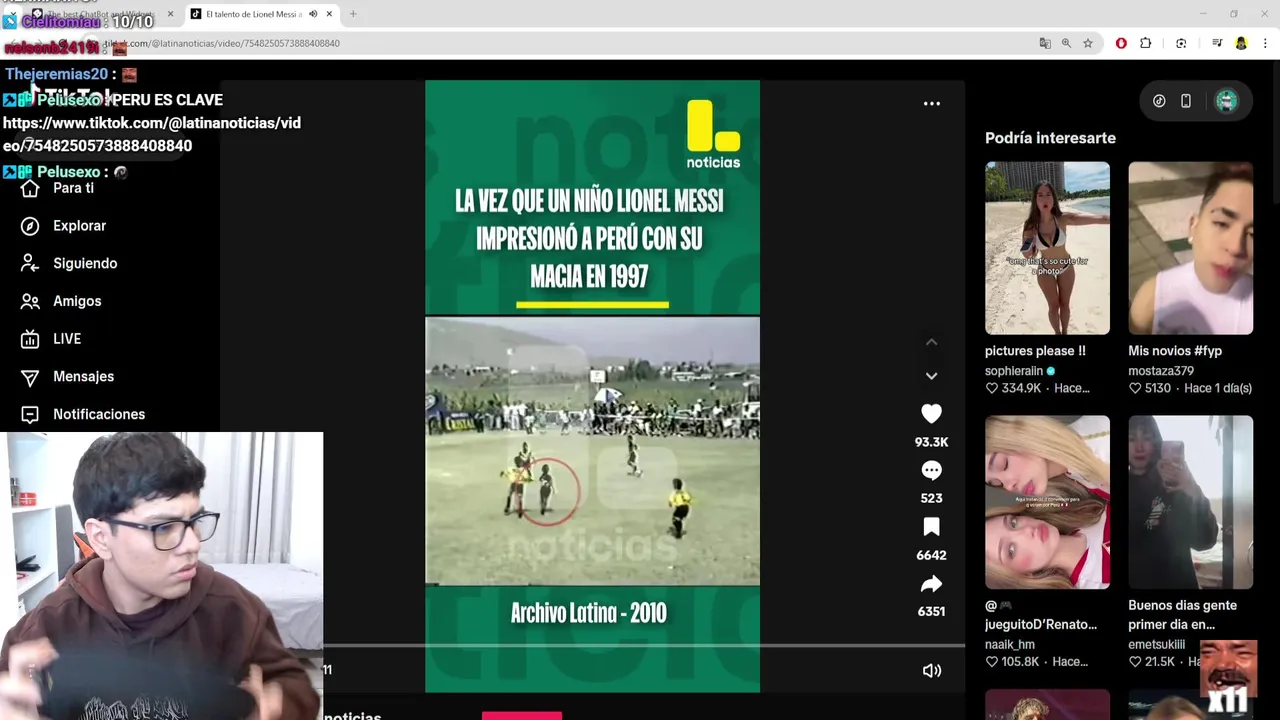Go to previous video with up chevron

(x=931, y=342)
